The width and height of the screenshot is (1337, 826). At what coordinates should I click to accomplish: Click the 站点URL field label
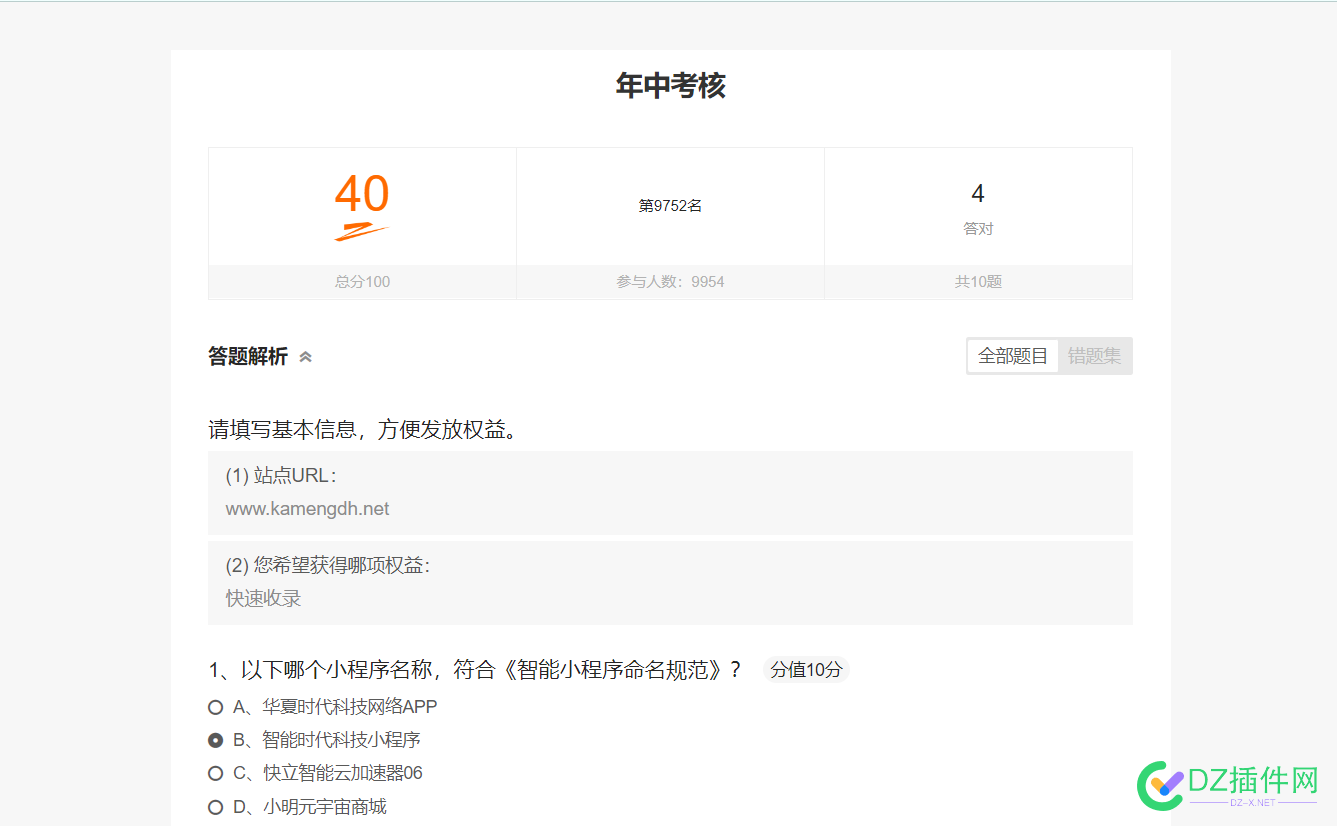point(281,476)
